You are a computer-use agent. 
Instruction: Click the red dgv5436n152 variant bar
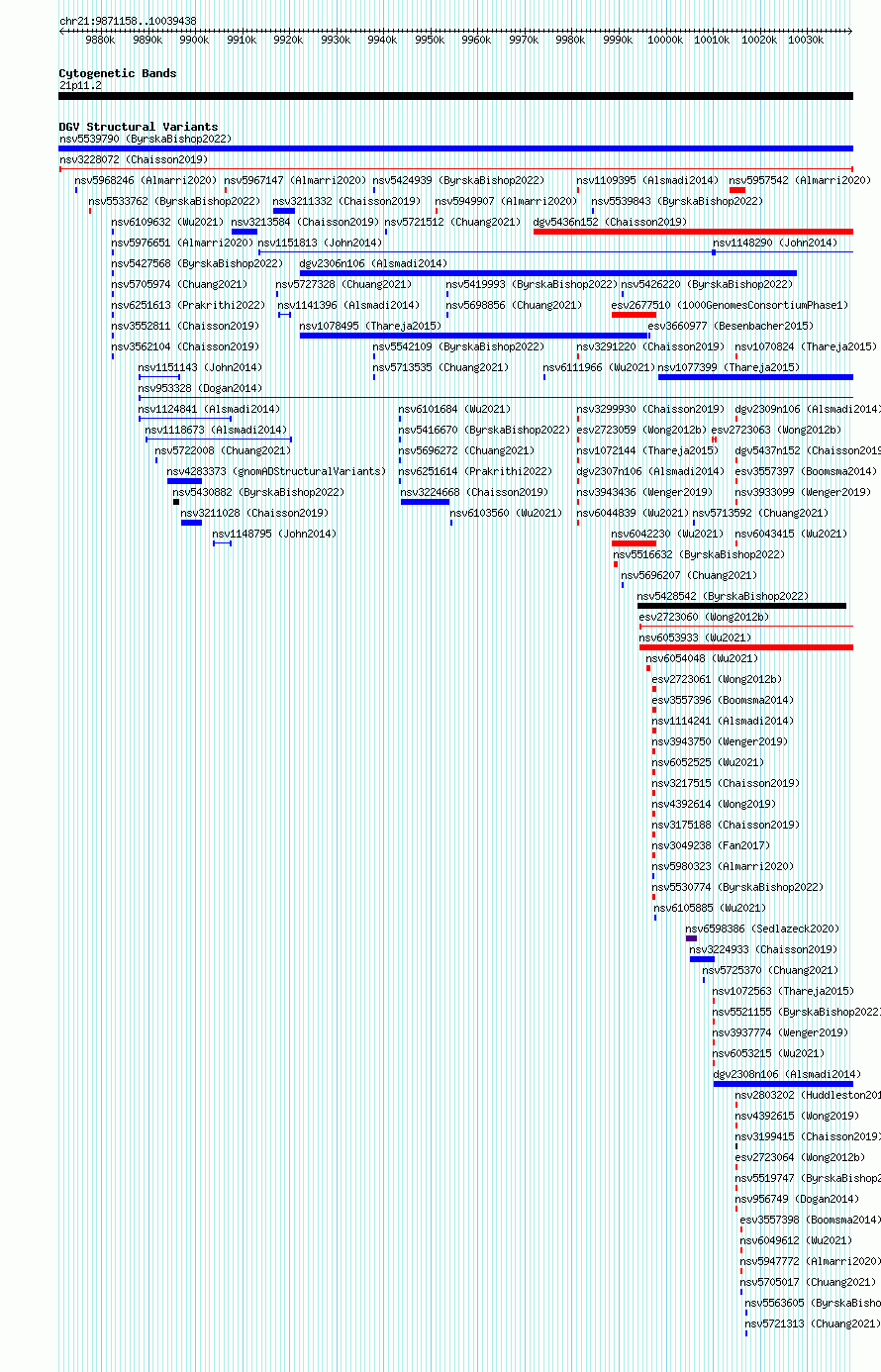click(x=693, y=232)
